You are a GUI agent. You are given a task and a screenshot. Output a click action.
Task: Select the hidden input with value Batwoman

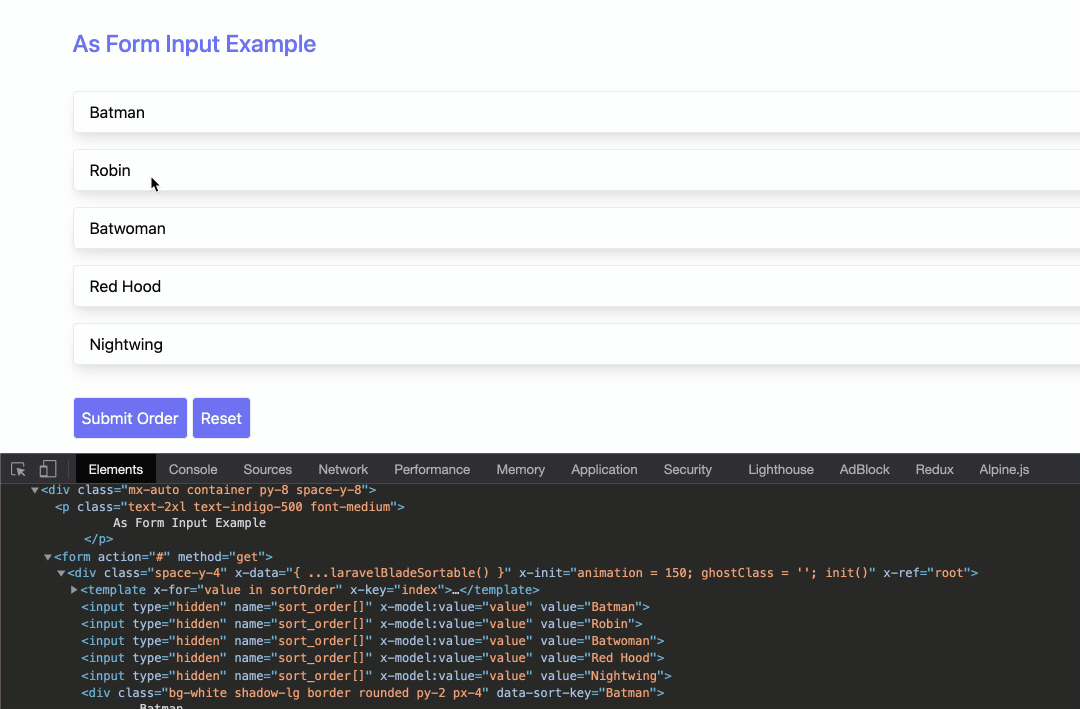[373, 641]
